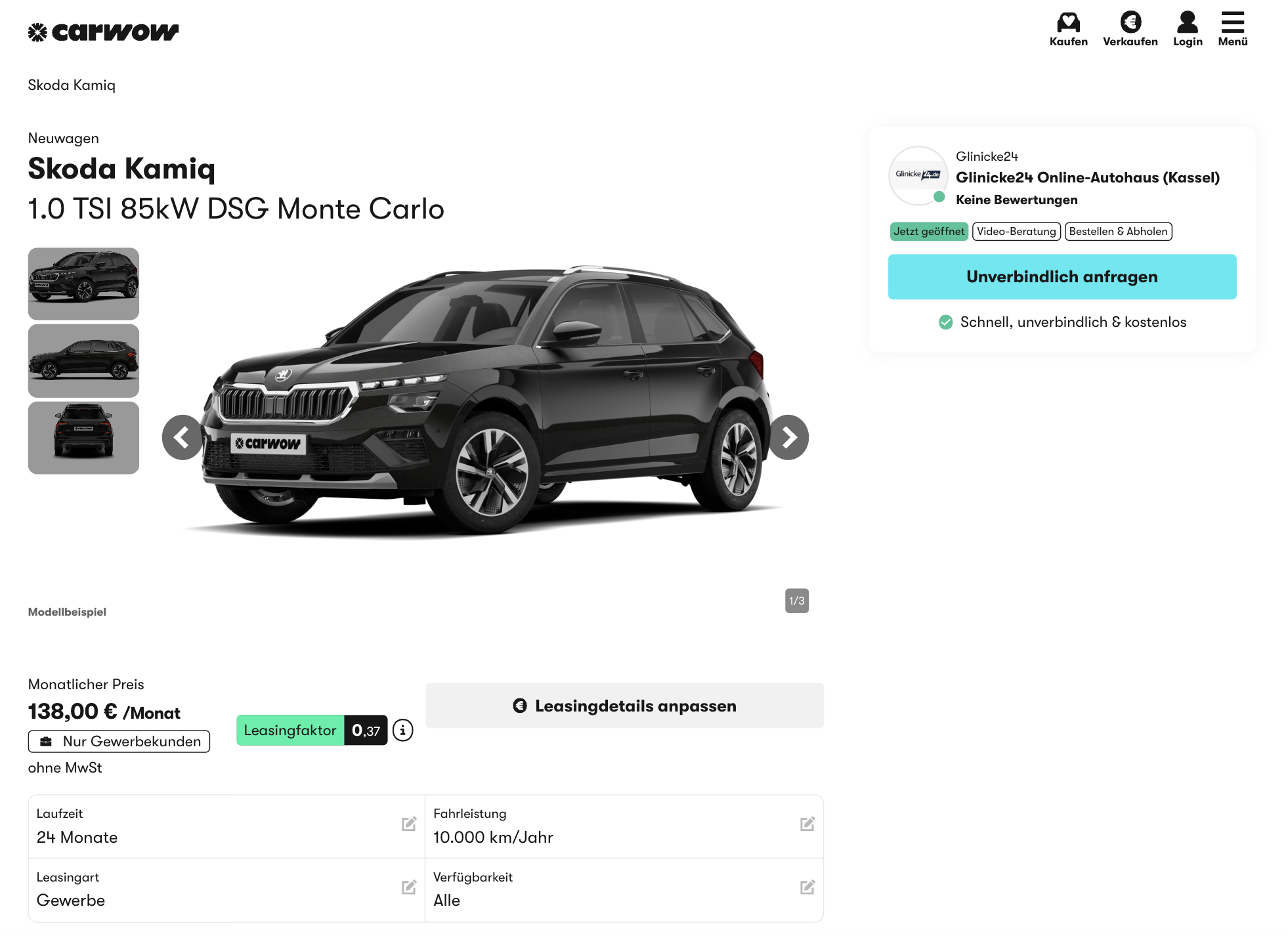Edit the Laufzeit 24 Monate field
Screen dimensions: 1288x936
click(x=409, y=824)
